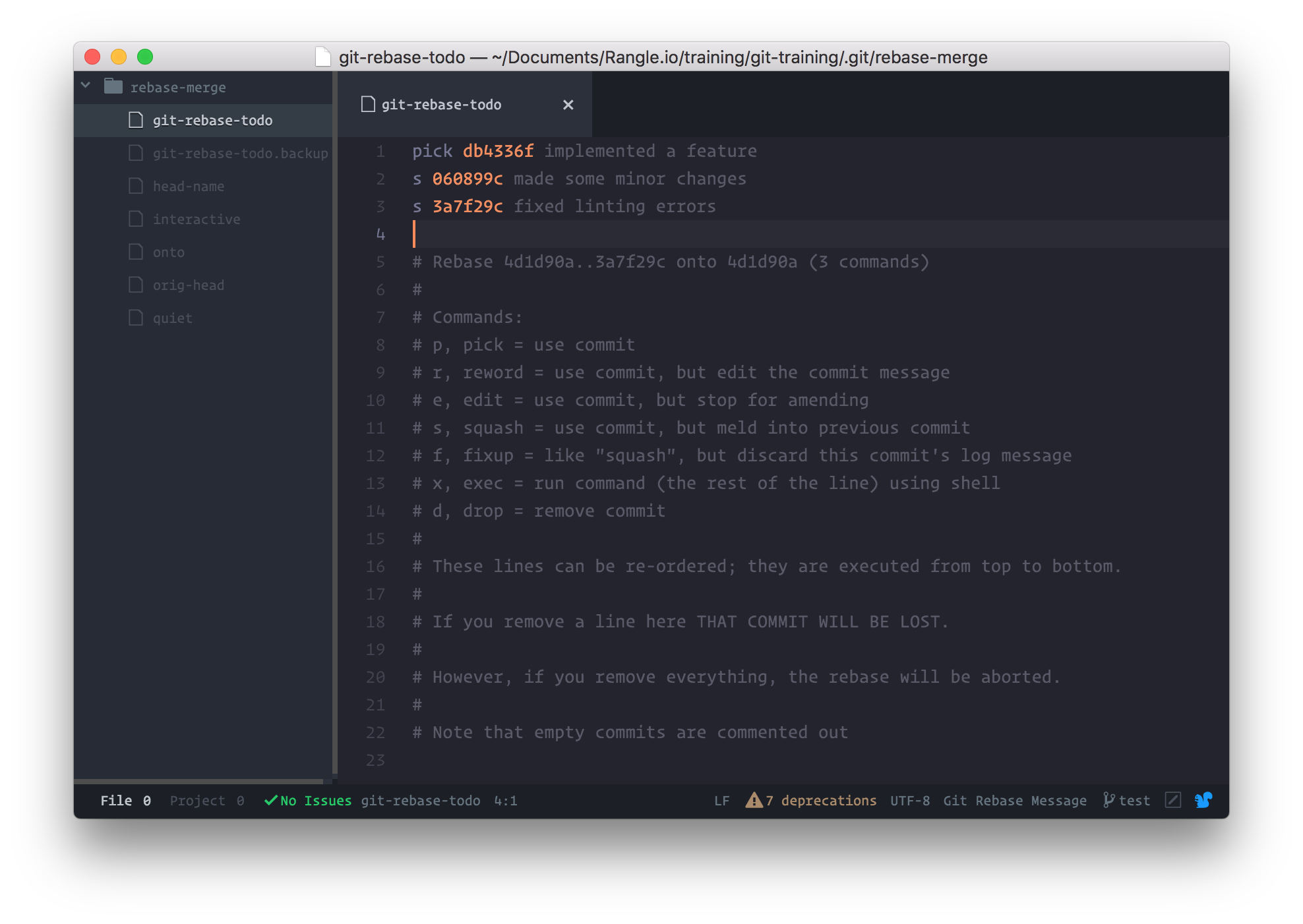
Task: Click the slashed-square status bar icon
Action: pyautogui.click(x=1173, y=800)
